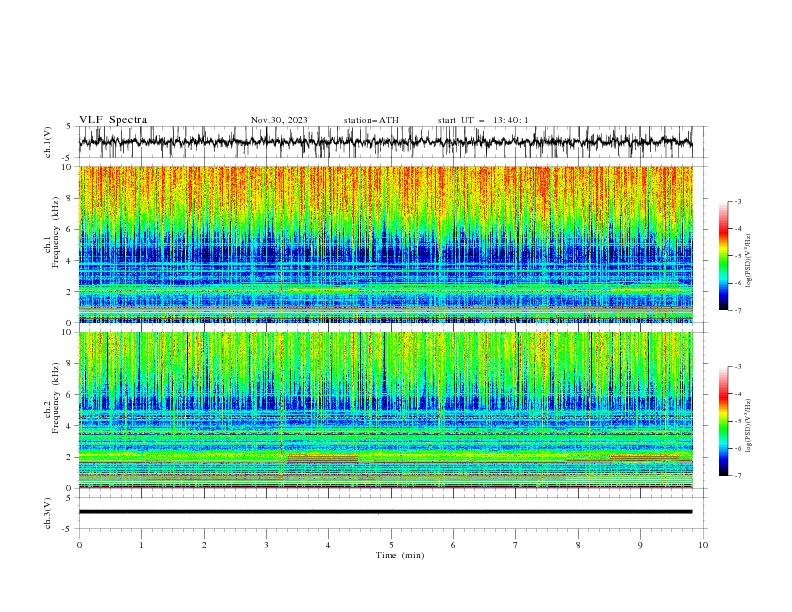Click the 'station=ATH' label
This screenshot has width=792, height=612.
(x=371, y=120)
